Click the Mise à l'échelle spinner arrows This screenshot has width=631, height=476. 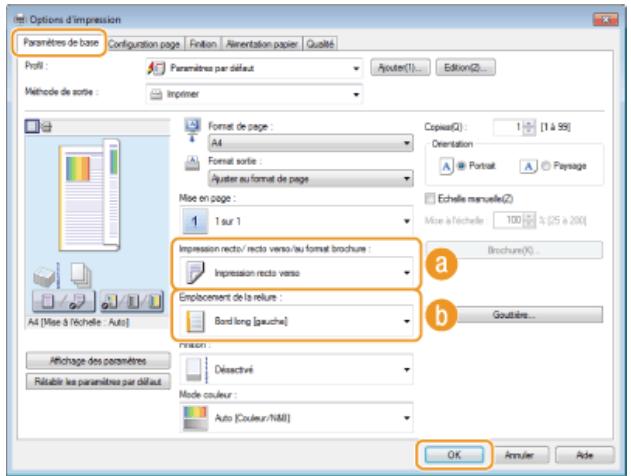point(530,220)
